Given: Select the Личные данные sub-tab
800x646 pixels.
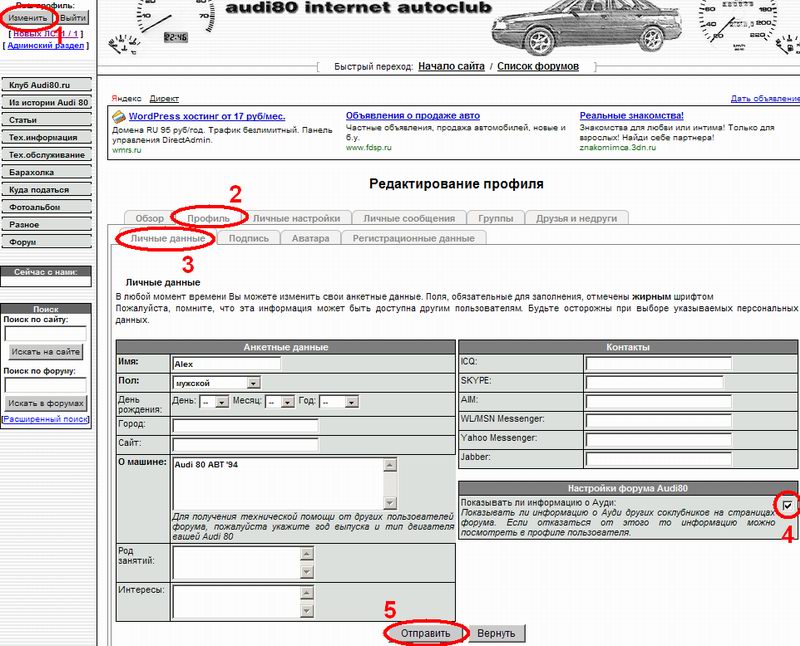Looking at the screenshot, I should [167, 238].
